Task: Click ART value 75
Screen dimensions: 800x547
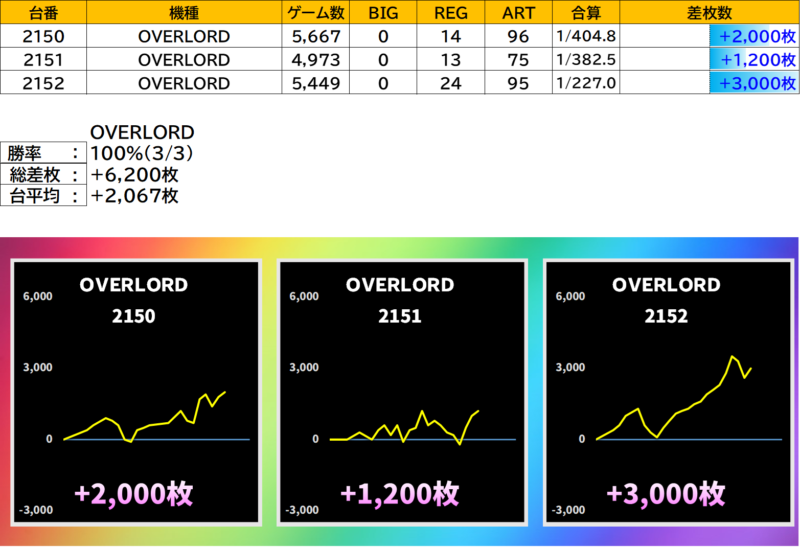Action: click(518, 60)
